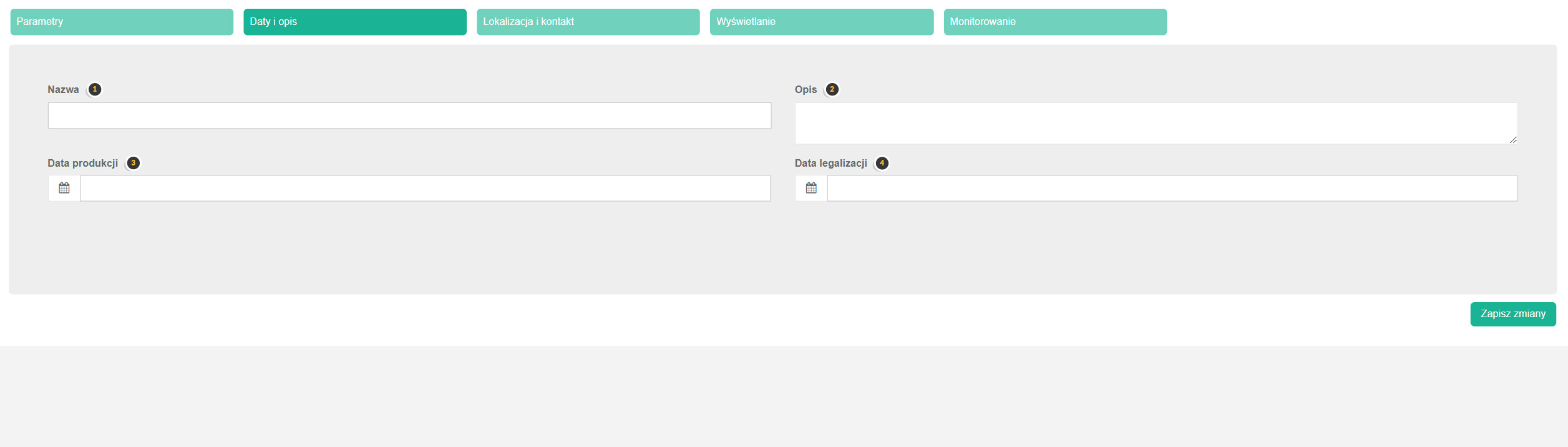The image size is (1568, 447).
Task: Click the number 1 info badge beside Nazwa
Action: tap(95, 89)
